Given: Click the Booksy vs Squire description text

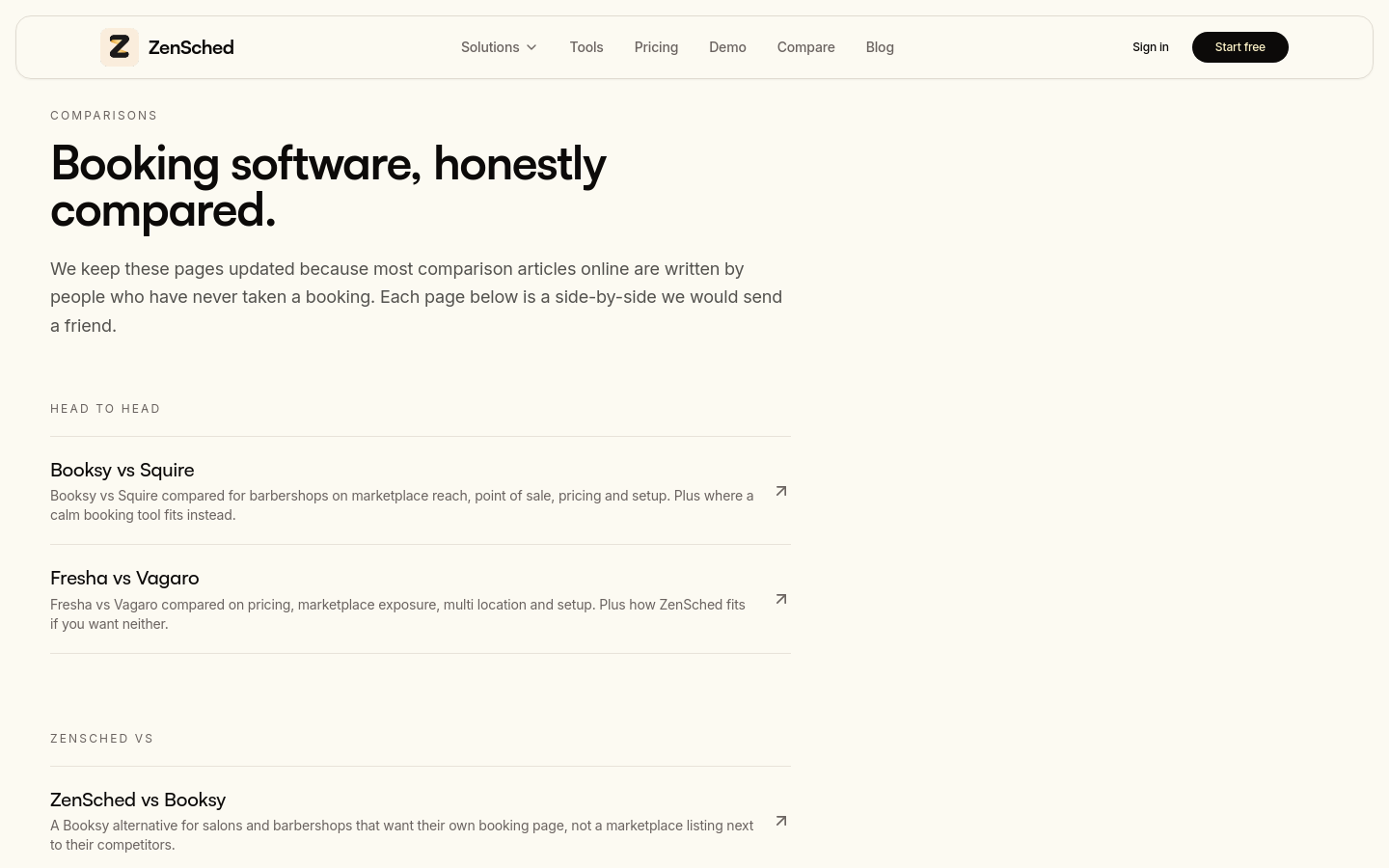Looking at the screenshot, I should [x=402, y=505].
